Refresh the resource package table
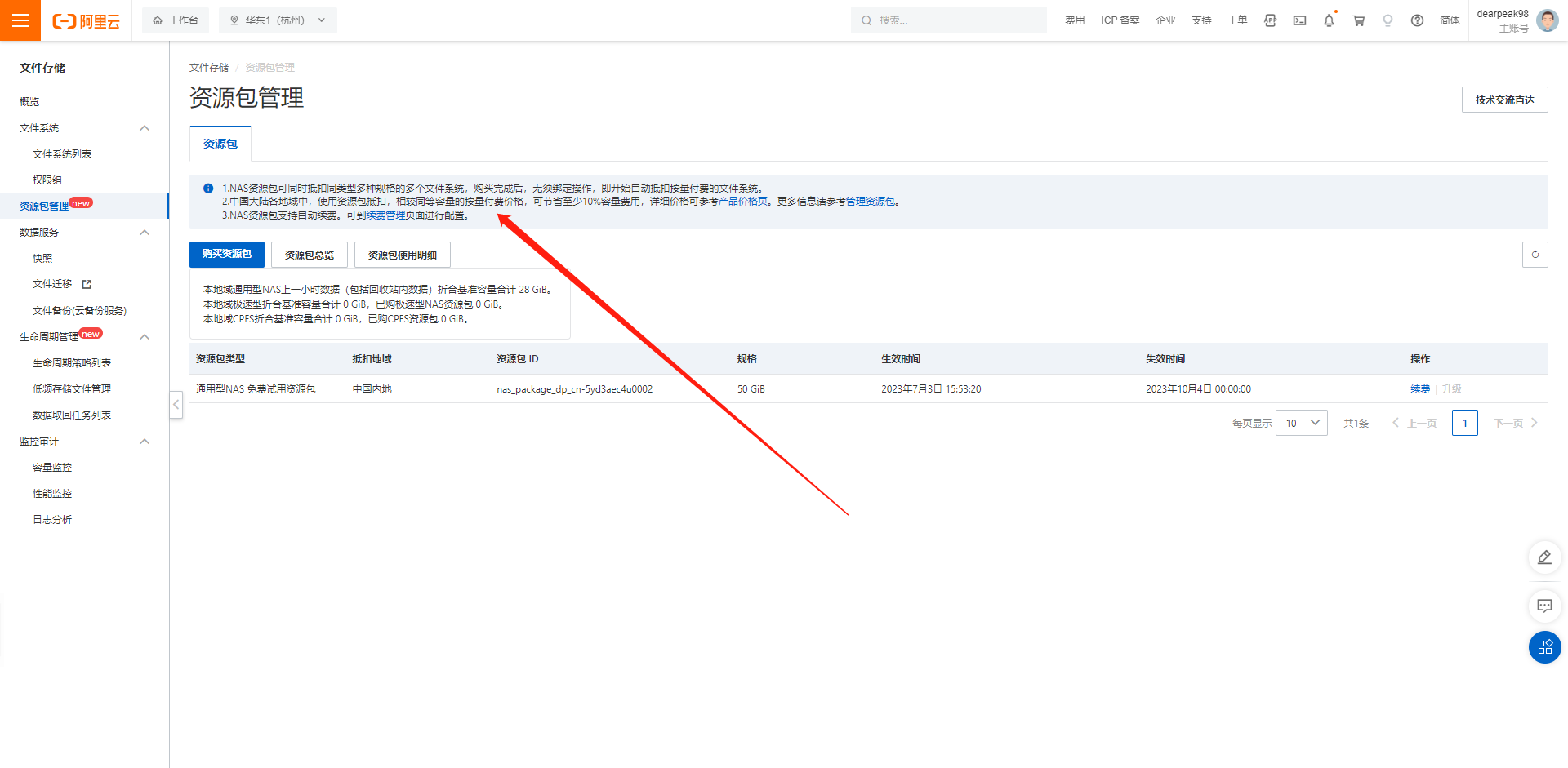The width and height of the screenshot is (1568, 768). click(x=1535, y=255)
